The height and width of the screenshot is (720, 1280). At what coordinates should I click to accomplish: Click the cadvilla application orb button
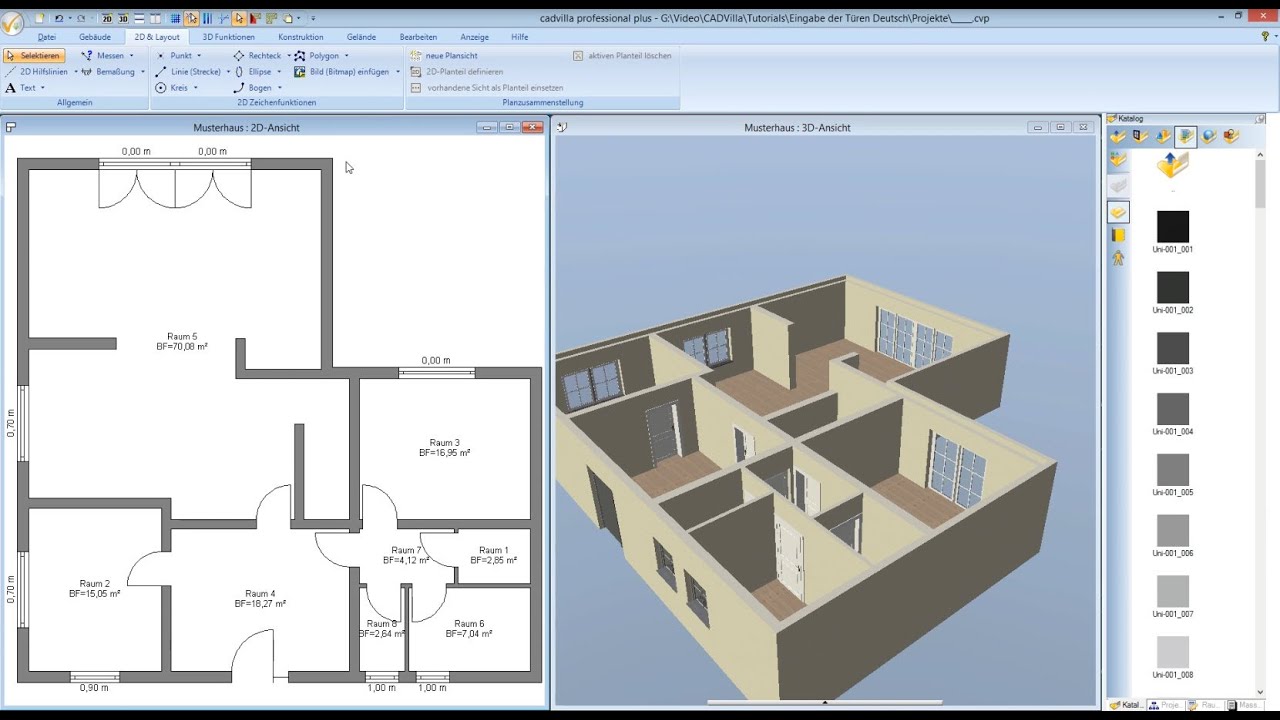coord(13,24)
